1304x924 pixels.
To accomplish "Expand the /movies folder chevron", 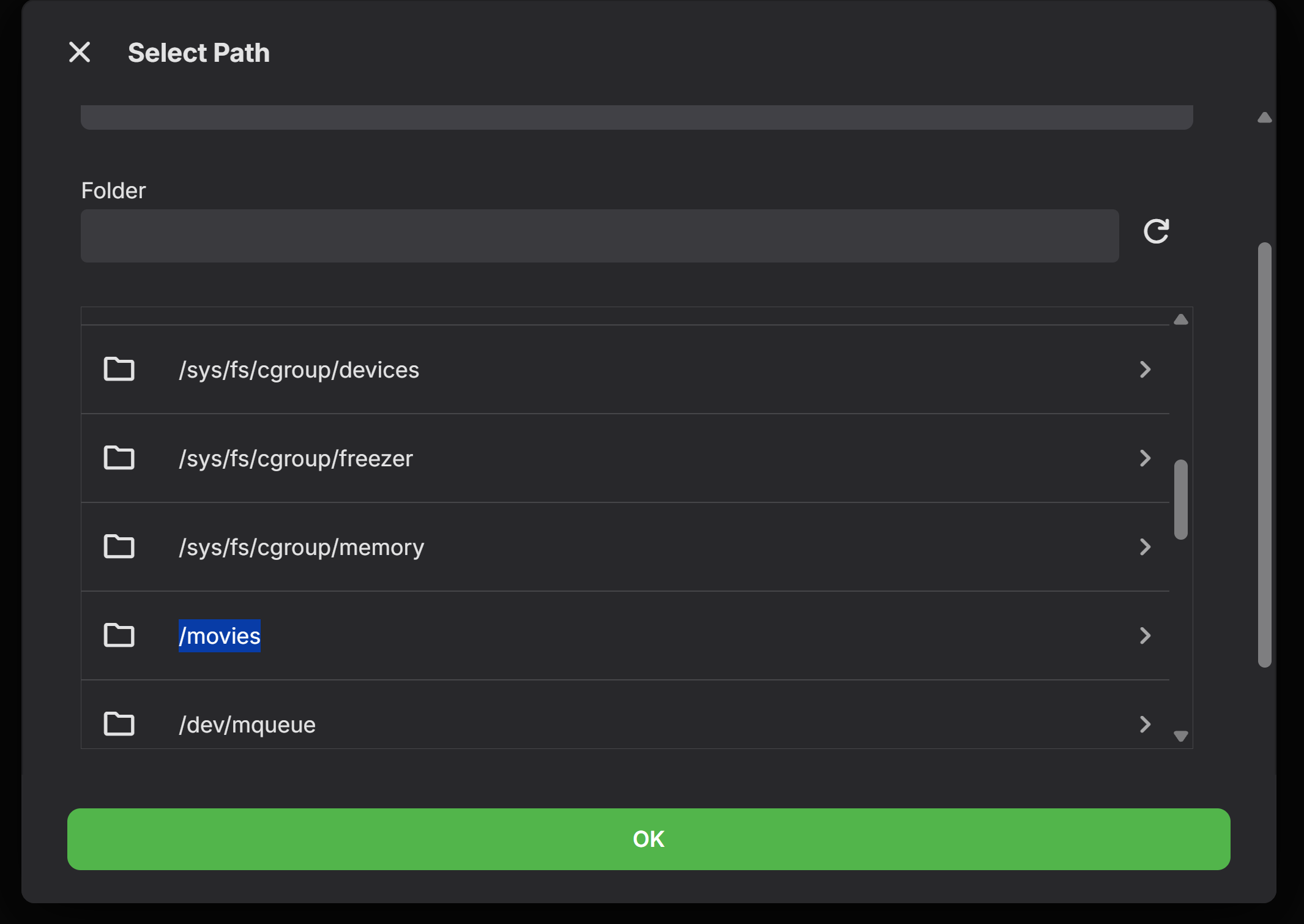I will (x=1145, y=636).
